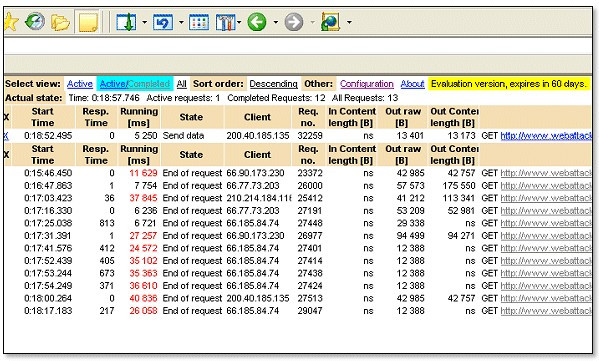The width and height of the screenshot is (599, 361).
Task: Click client 200.40.185.135 in 0:18:00.264 row
Action: coord(258,298)
